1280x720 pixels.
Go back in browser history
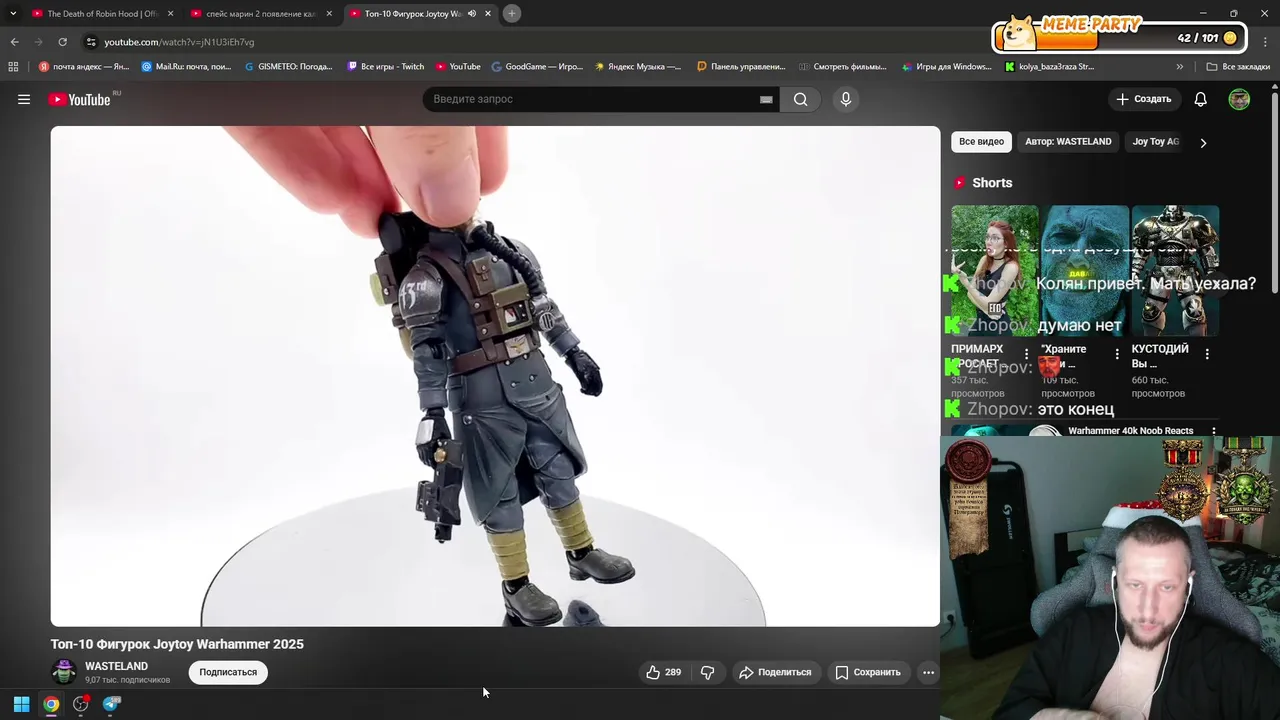[14, 42]
